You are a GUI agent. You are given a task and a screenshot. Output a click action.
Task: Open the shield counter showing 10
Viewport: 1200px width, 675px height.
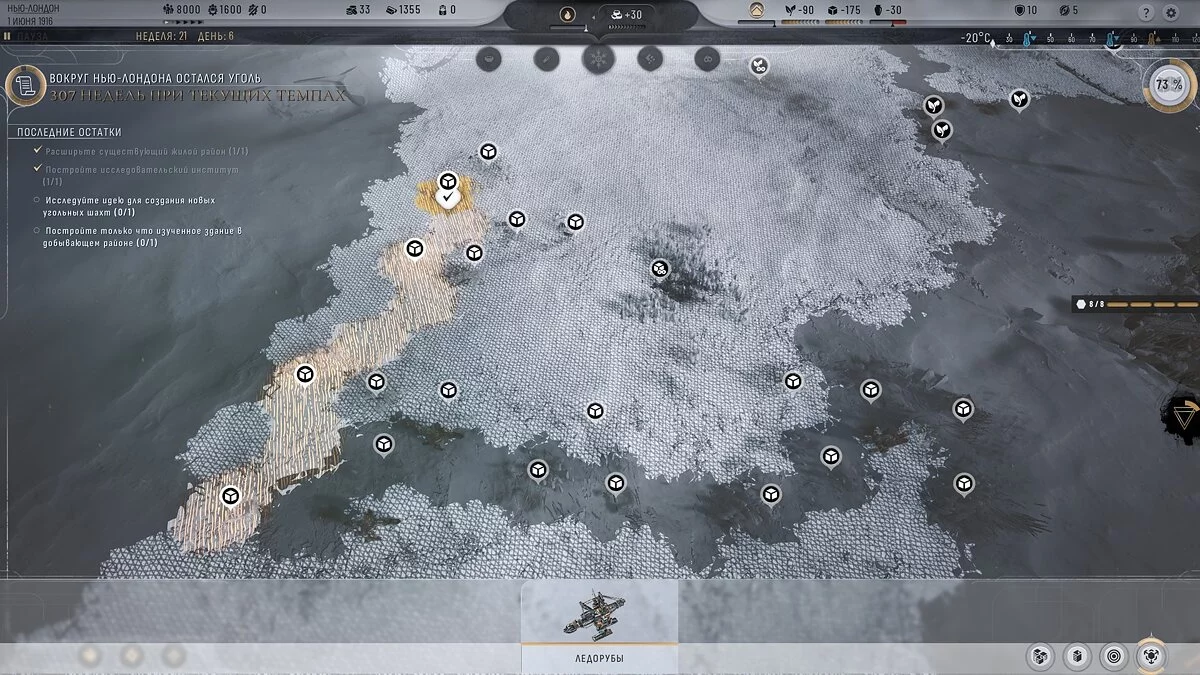coord(1025,10)
